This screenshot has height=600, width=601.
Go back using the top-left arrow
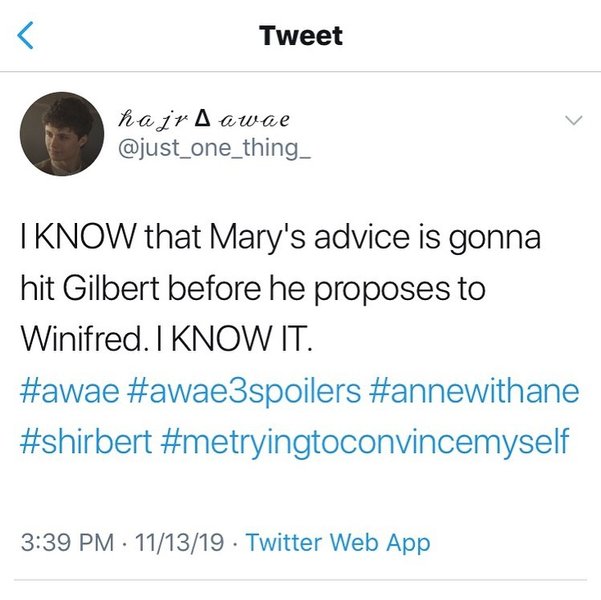point(27,36)
